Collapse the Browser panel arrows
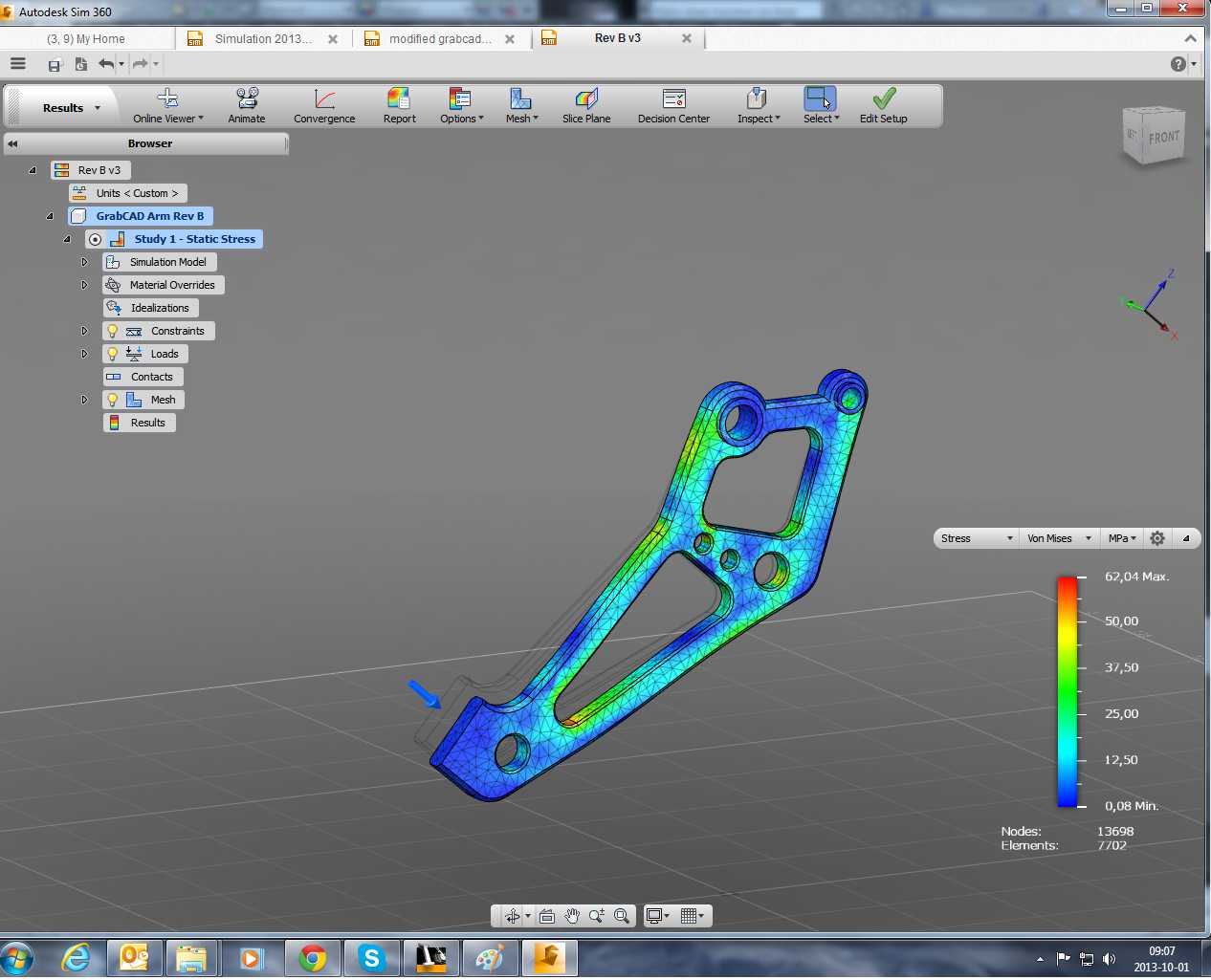Image resolution: width=1211 pixels, height=980 pixels. tap(12, 143)
